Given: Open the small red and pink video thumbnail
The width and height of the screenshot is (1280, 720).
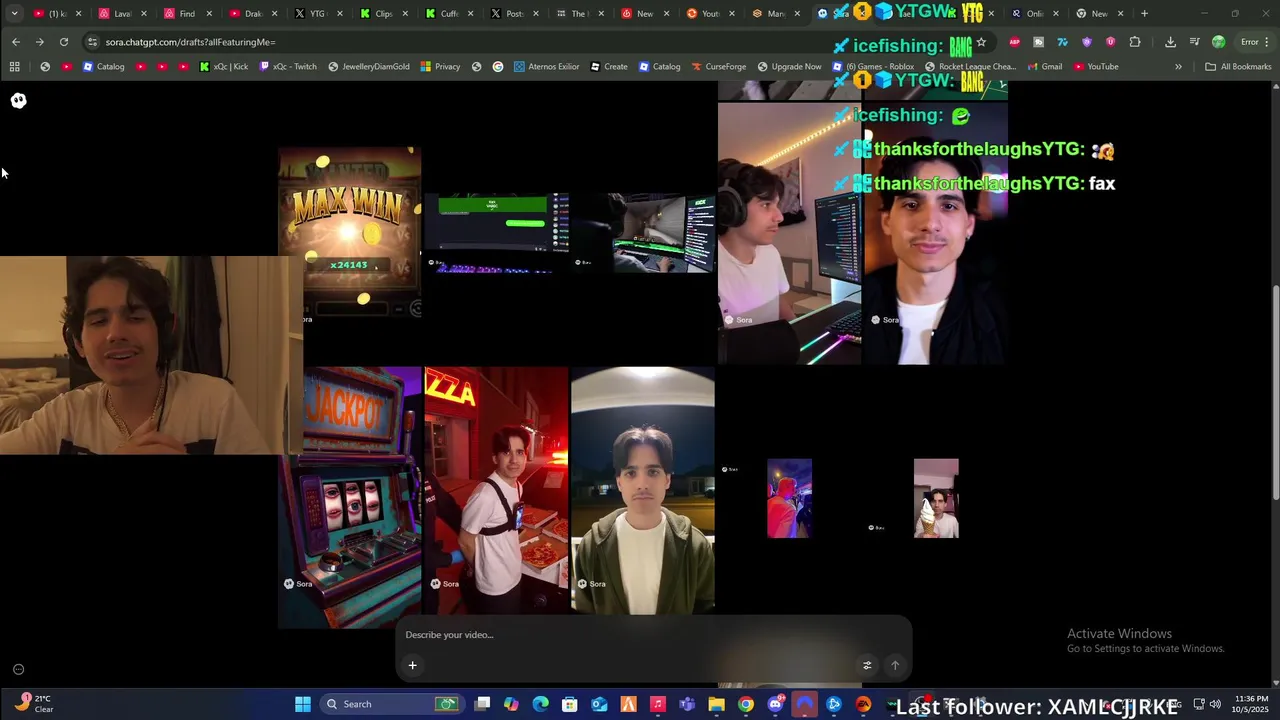Looking at the screenshot, I should coord(789,498).
